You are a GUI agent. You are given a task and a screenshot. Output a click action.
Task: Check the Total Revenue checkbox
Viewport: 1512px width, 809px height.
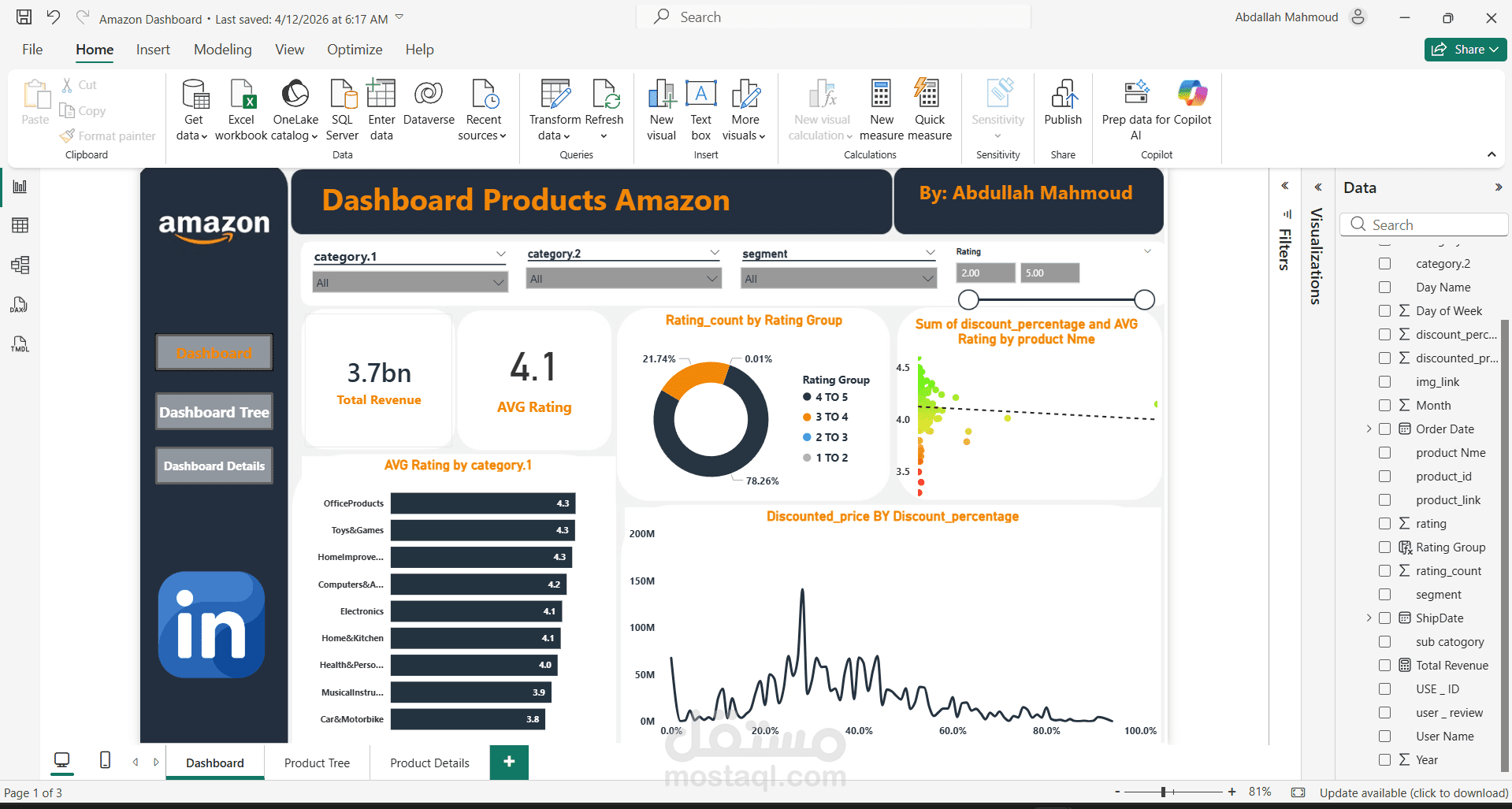(1384, 665)
